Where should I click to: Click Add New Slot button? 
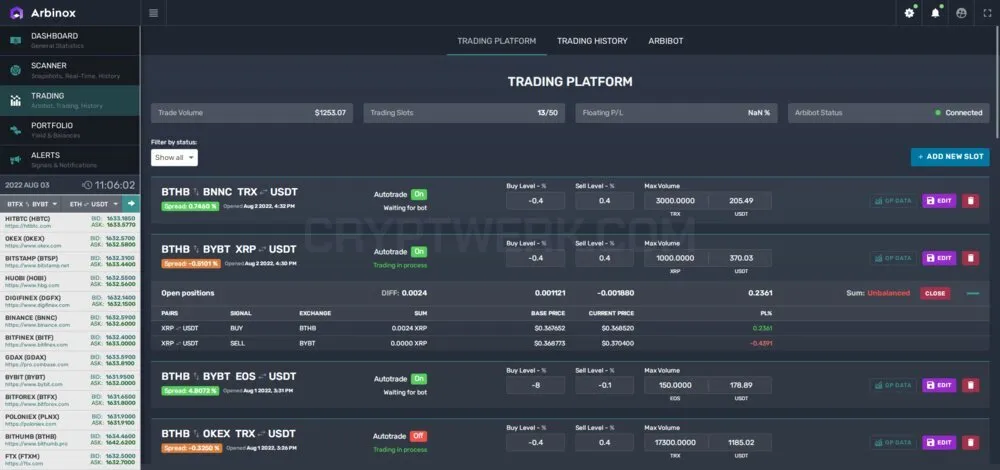tap(950, 157)
